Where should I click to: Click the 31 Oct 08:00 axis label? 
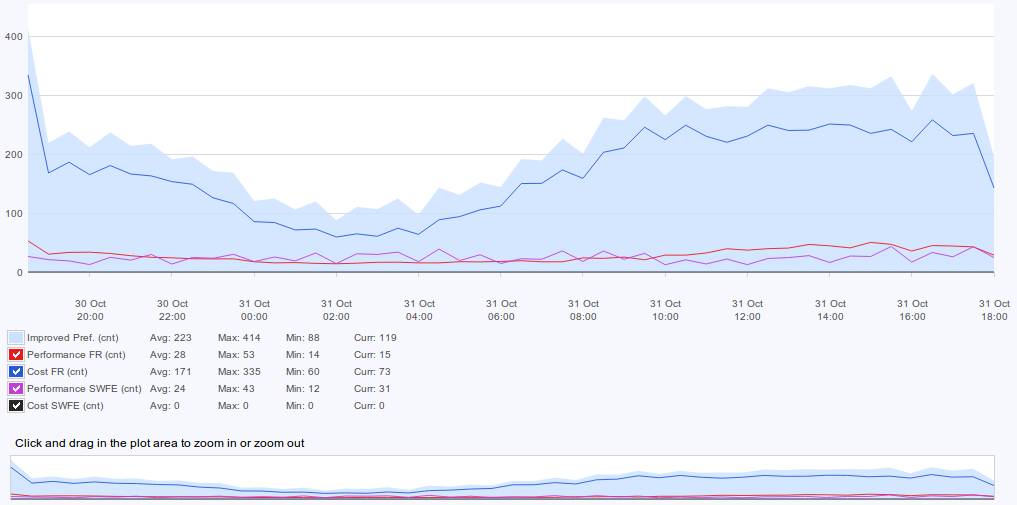point(583,310)
